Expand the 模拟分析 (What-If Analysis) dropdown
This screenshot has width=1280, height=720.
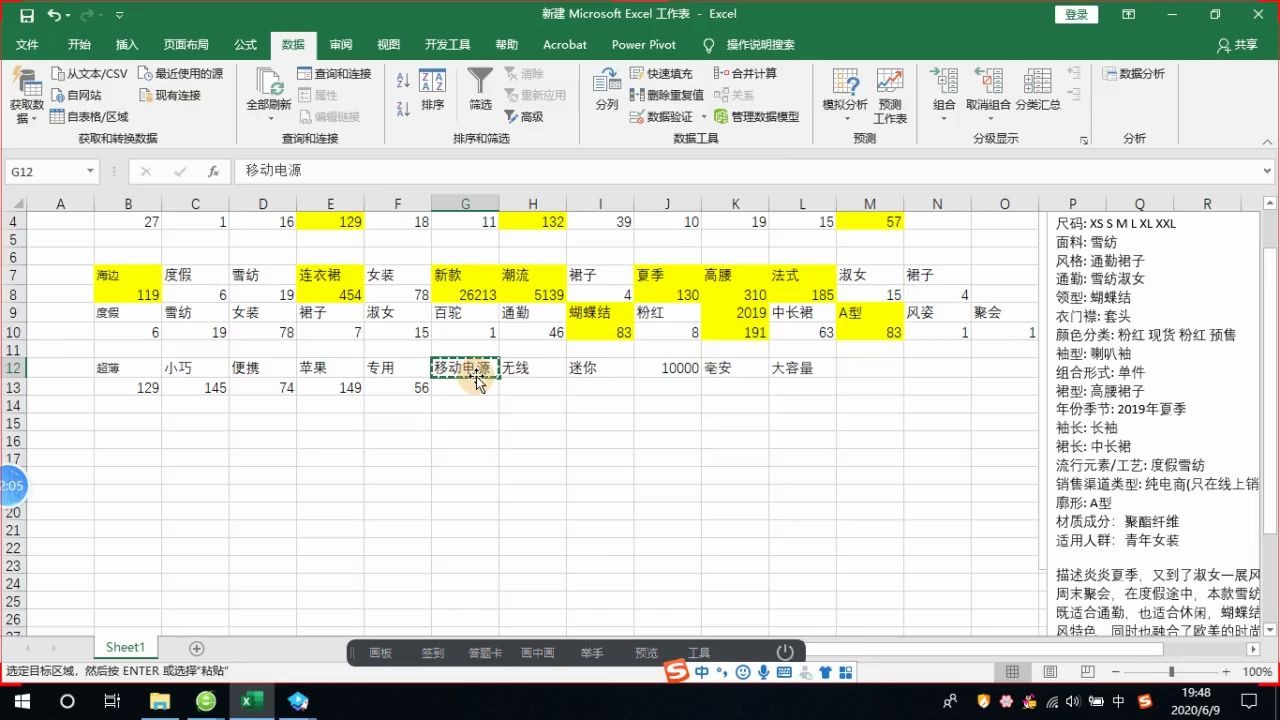point(845,119)
